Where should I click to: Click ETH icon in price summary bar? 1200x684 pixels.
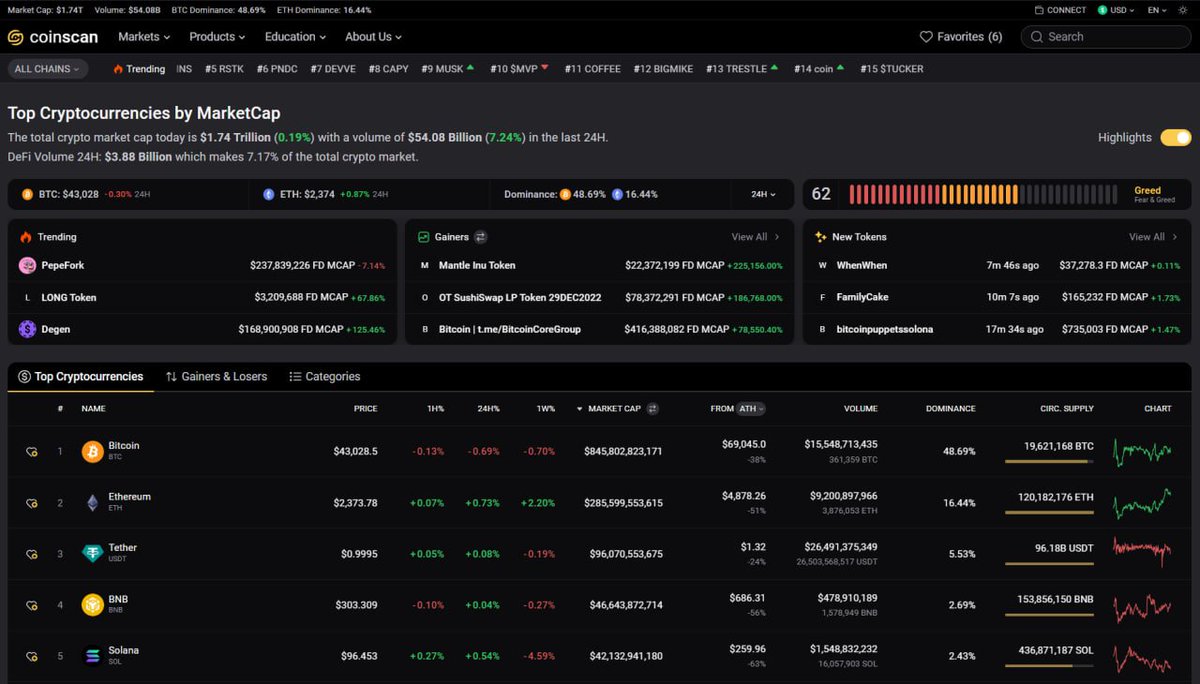[x=269, y=194]
